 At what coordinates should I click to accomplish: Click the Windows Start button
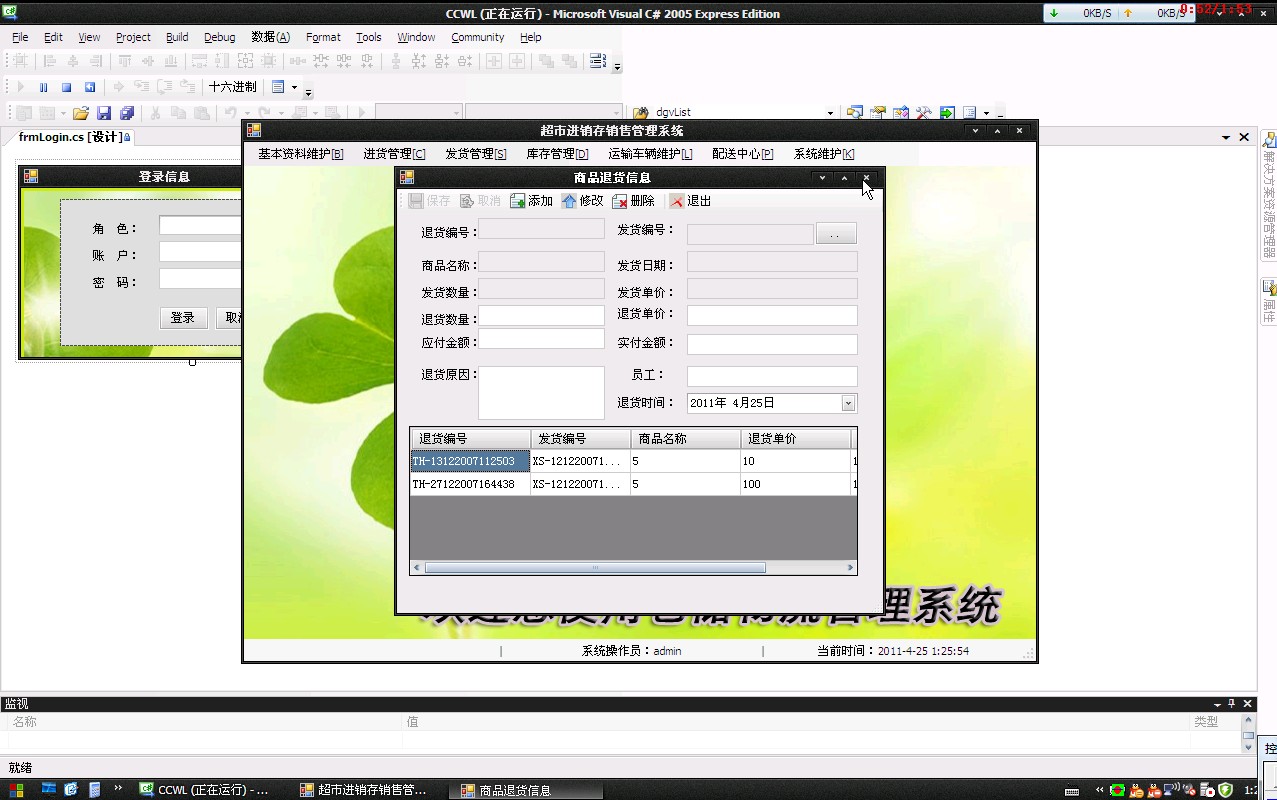[x=17, y=790]
